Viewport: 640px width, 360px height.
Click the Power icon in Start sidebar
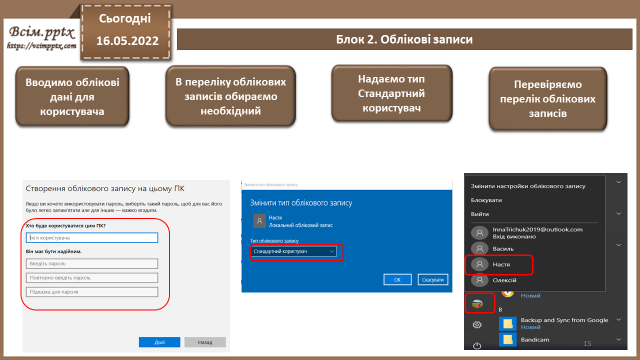coord(477,346)
